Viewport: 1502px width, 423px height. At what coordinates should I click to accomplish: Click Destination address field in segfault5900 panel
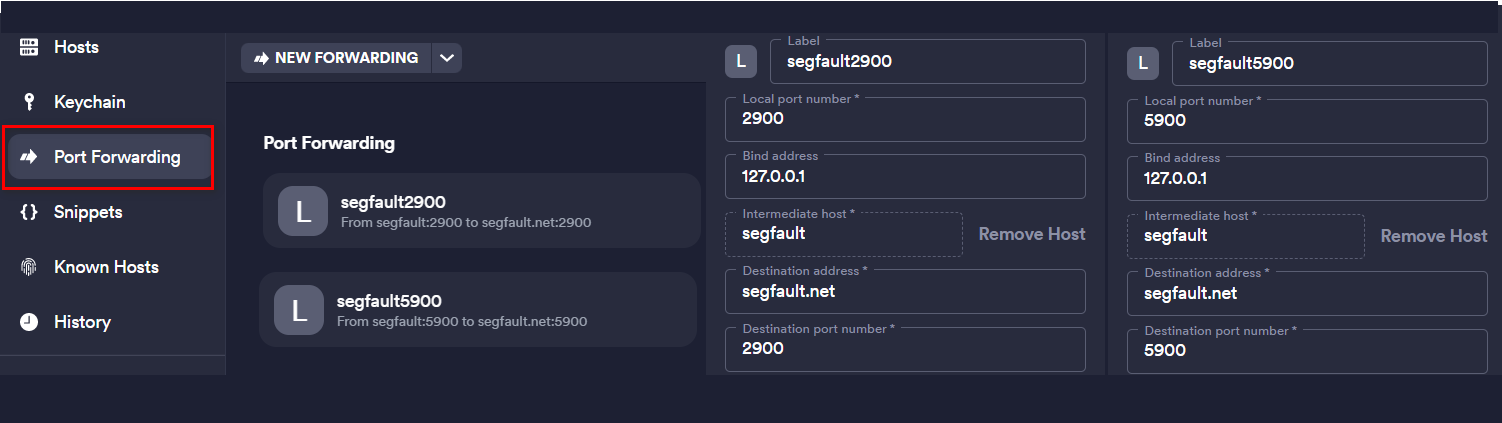(1308, 293)
